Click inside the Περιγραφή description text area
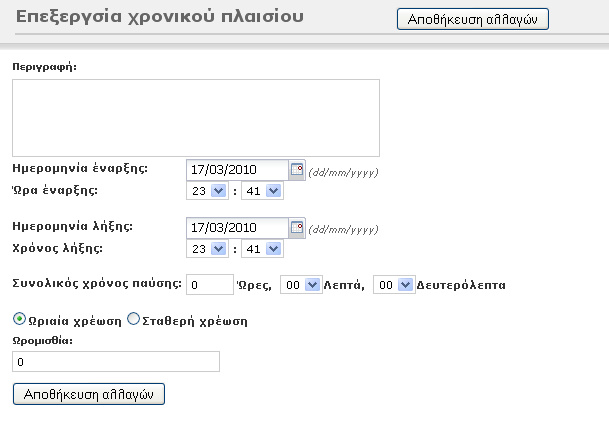This screenshot has height=421, width=609. (x=195, y=118)
